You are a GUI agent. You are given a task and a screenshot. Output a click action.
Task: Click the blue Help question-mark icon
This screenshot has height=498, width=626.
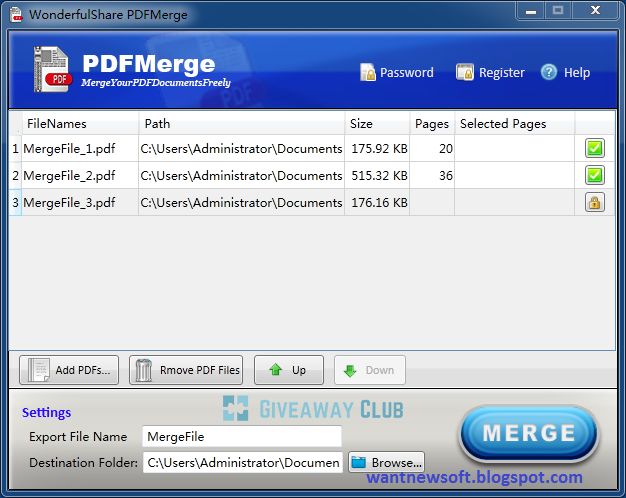click(x=549, y=72)
